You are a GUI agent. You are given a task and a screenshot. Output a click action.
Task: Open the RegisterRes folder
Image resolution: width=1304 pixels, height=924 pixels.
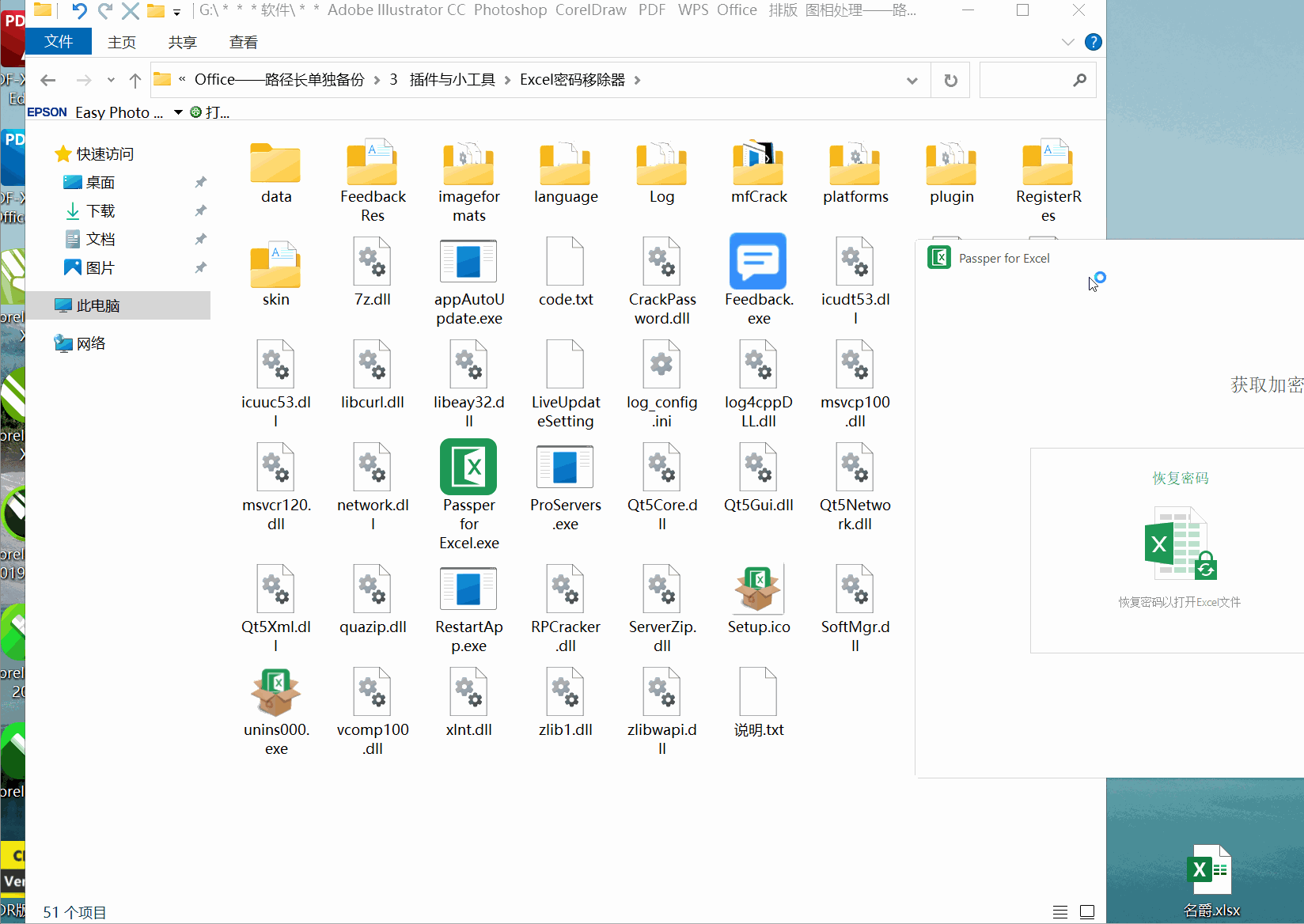point(1048,181)
